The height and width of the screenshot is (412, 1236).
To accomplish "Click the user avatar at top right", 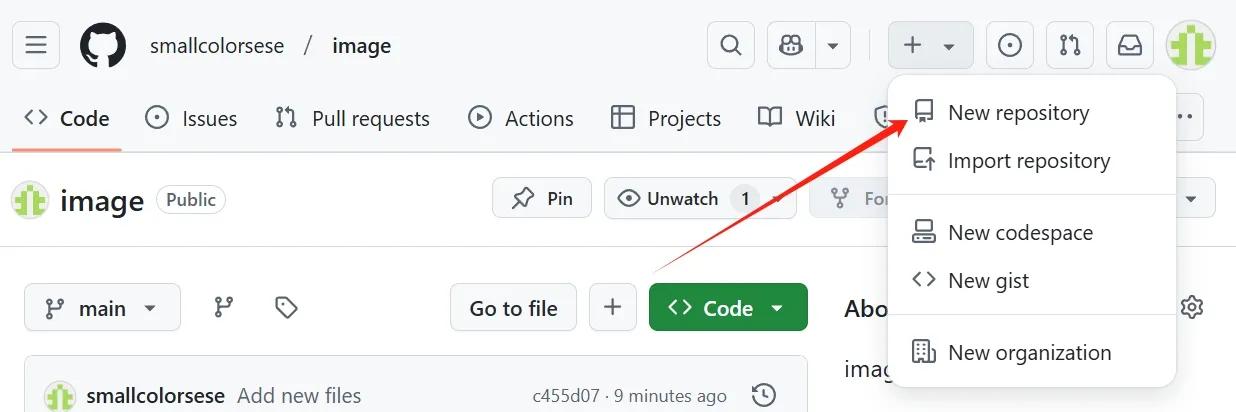I will pos(1191,45).
